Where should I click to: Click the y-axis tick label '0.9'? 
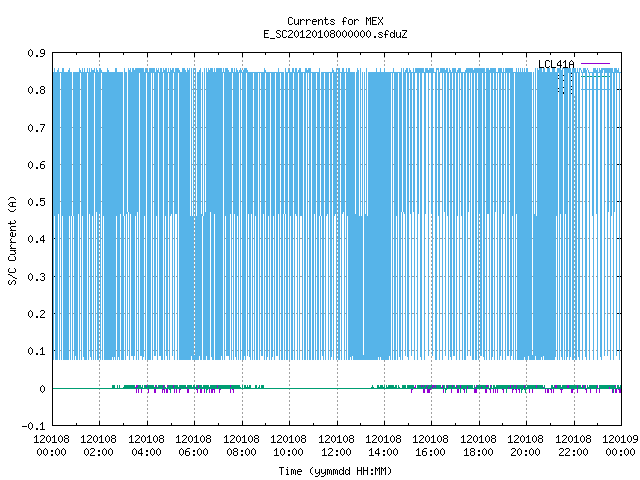pyautogui.click(x=36, y=53)
